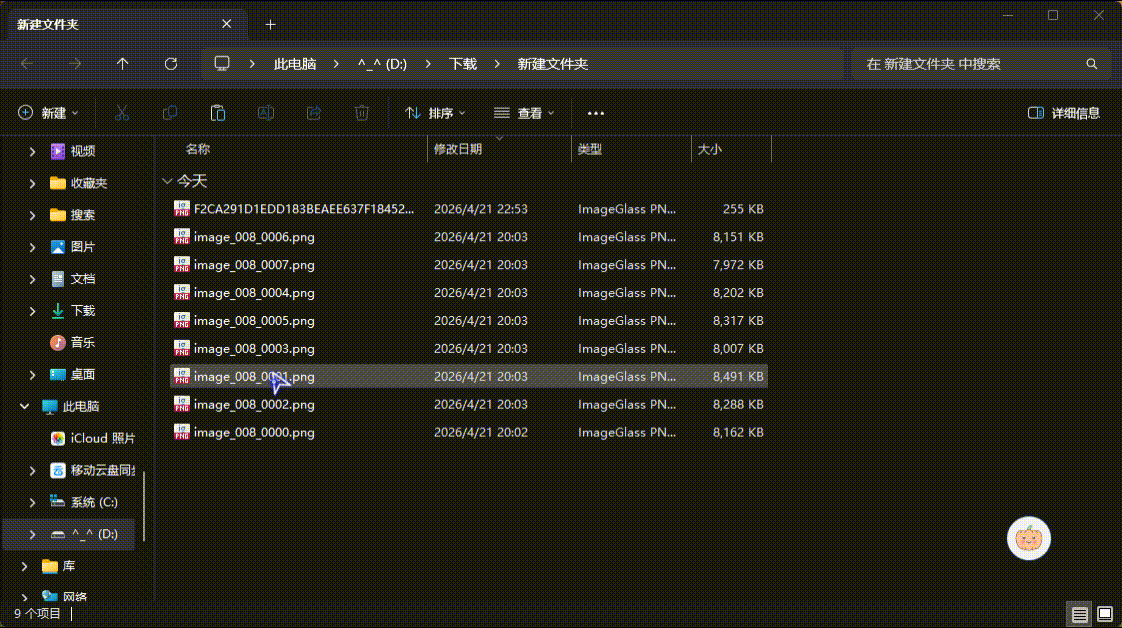Open the three-dot more options menu

(x=596, y=113)
